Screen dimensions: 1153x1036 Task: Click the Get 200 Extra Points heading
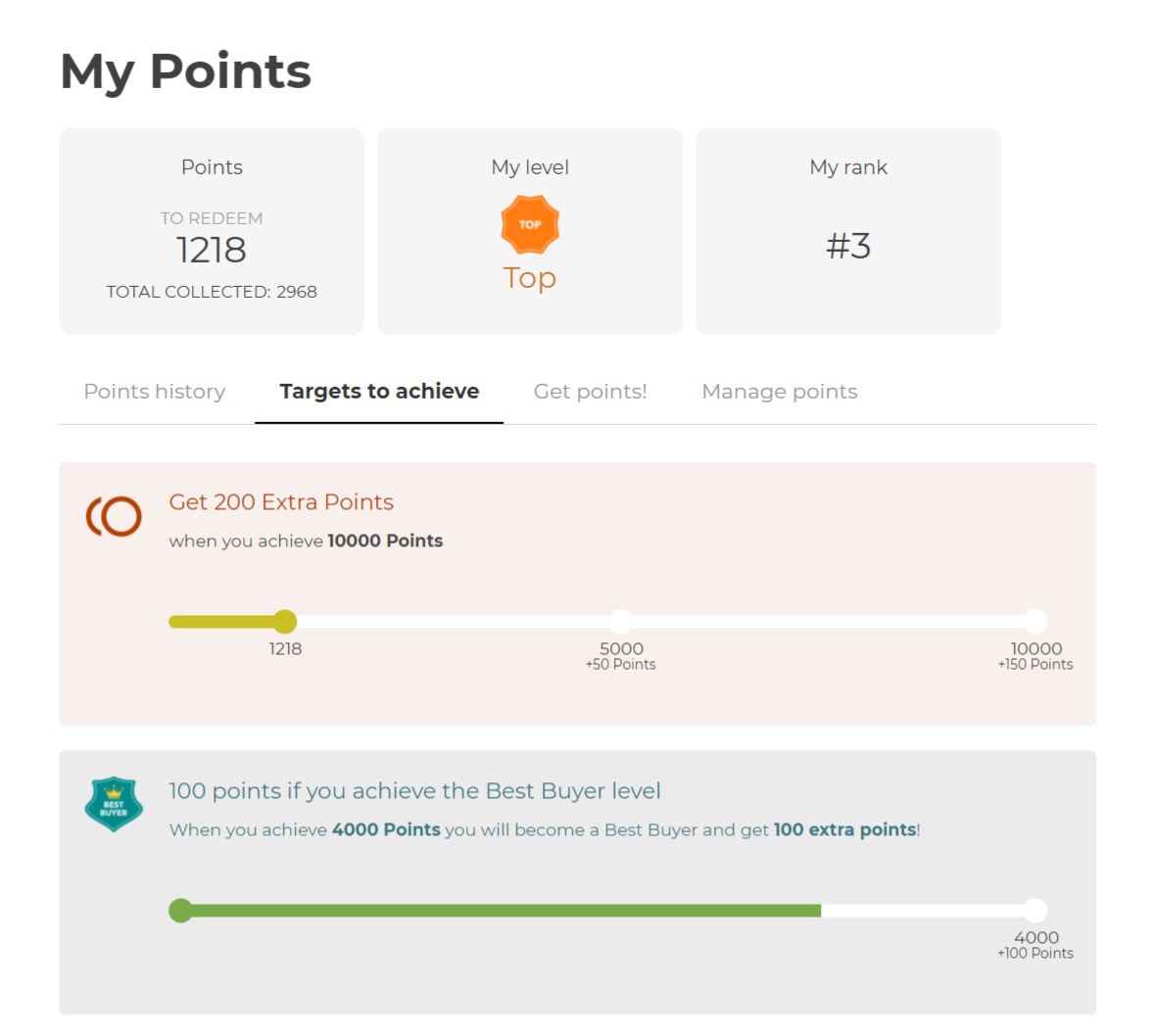tap(281, 502)
